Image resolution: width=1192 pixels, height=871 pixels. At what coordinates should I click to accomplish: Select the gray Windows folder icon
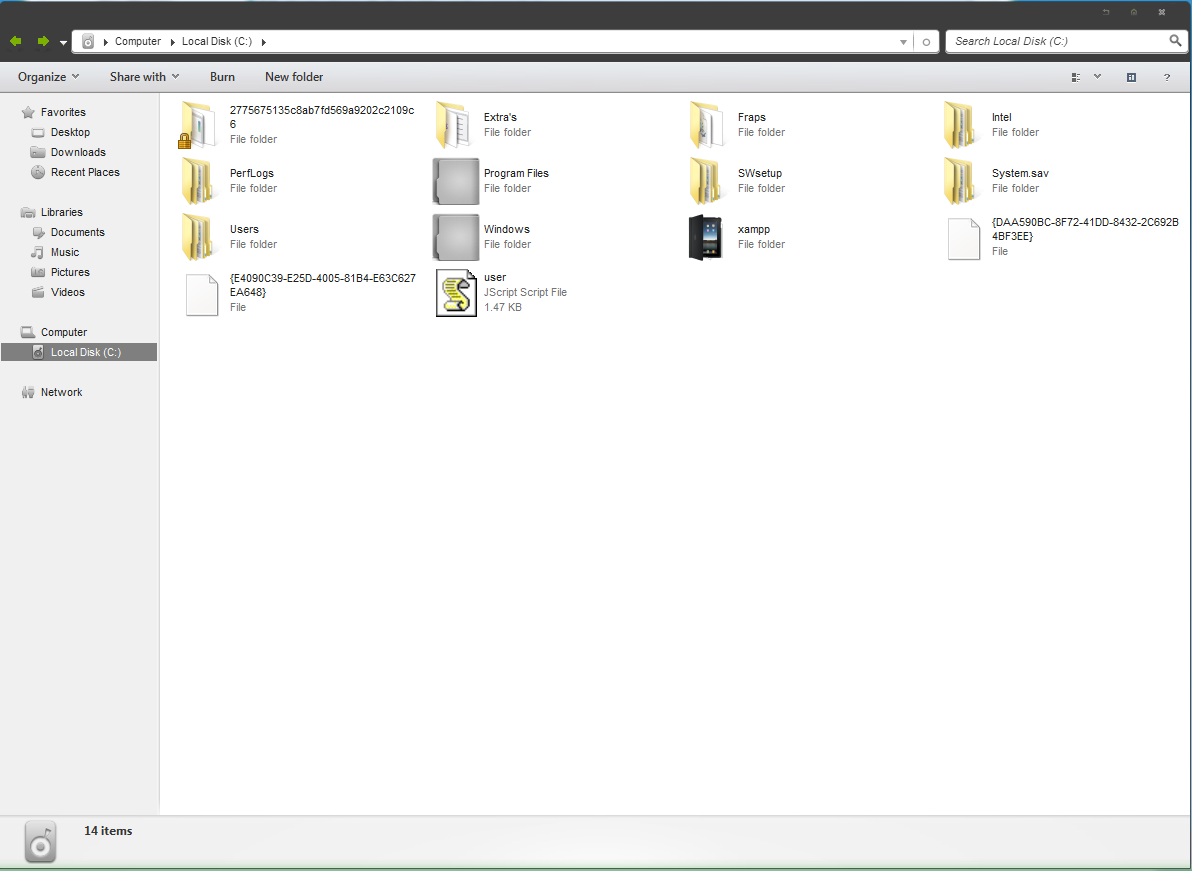pos(456,237)
